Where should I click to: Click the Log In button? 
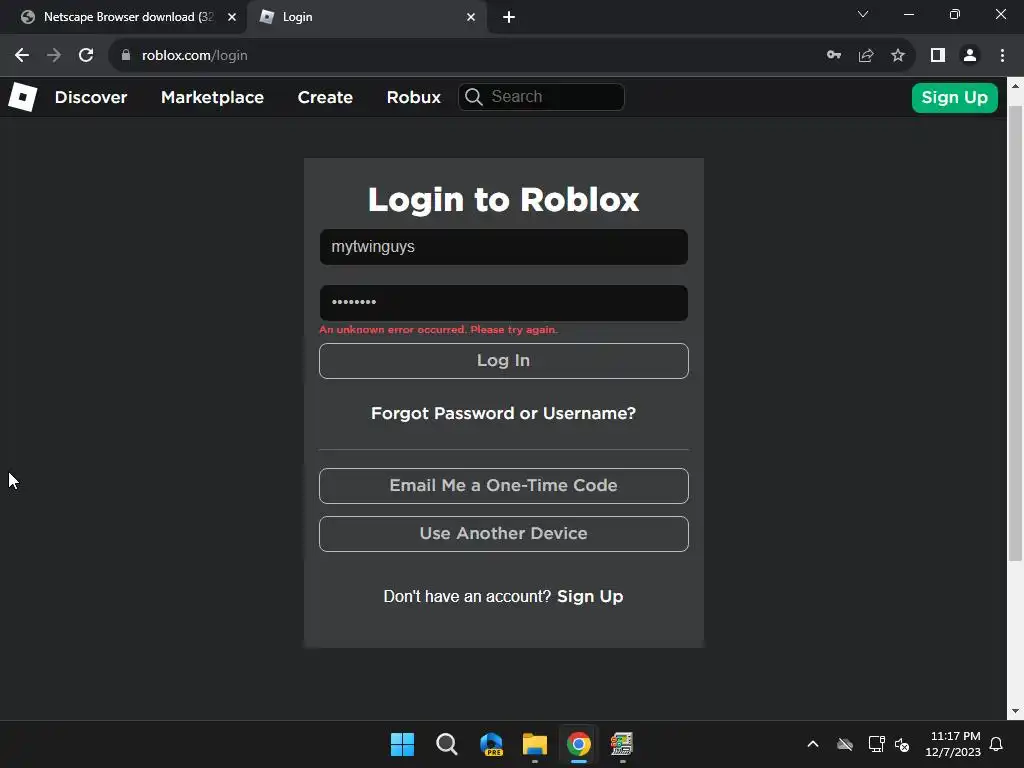(x=504, y=360)
